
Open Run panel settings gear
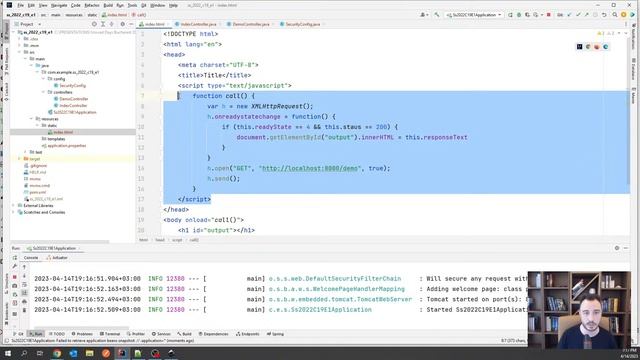[617, 248]
